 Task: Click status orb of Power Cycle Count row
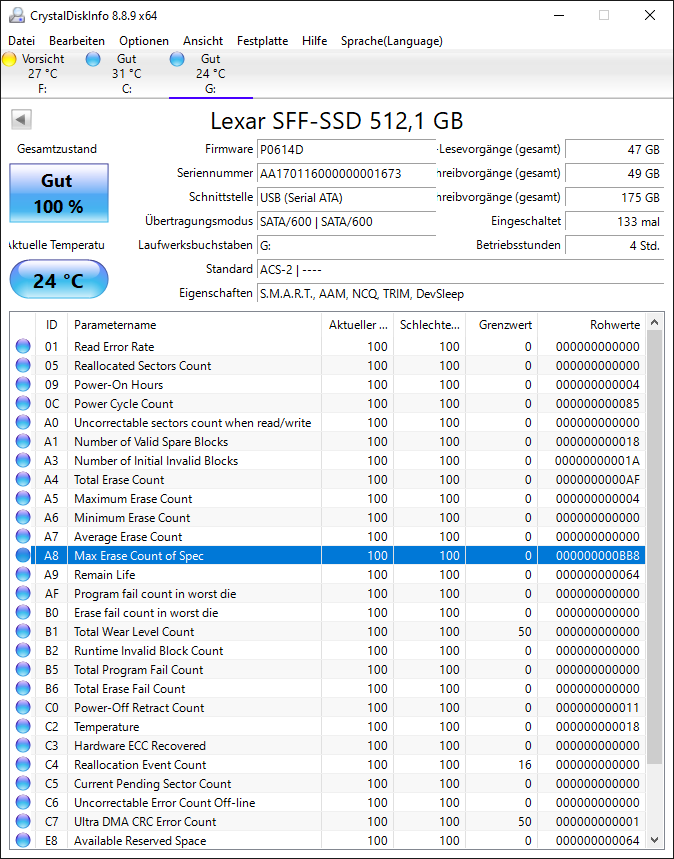[23, 403]
